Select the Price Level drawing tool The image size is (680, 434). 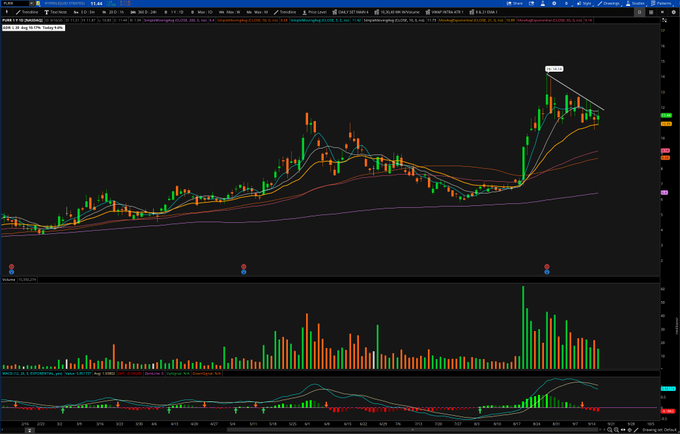(x=314, y=12)
